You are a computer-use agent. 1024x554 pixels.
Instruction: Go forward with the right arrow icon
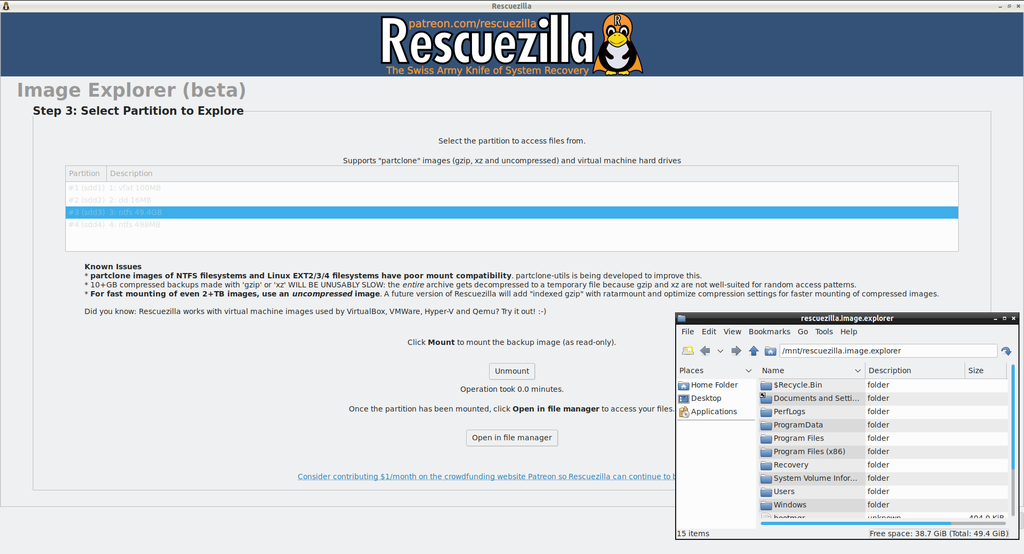pos(736,351)
